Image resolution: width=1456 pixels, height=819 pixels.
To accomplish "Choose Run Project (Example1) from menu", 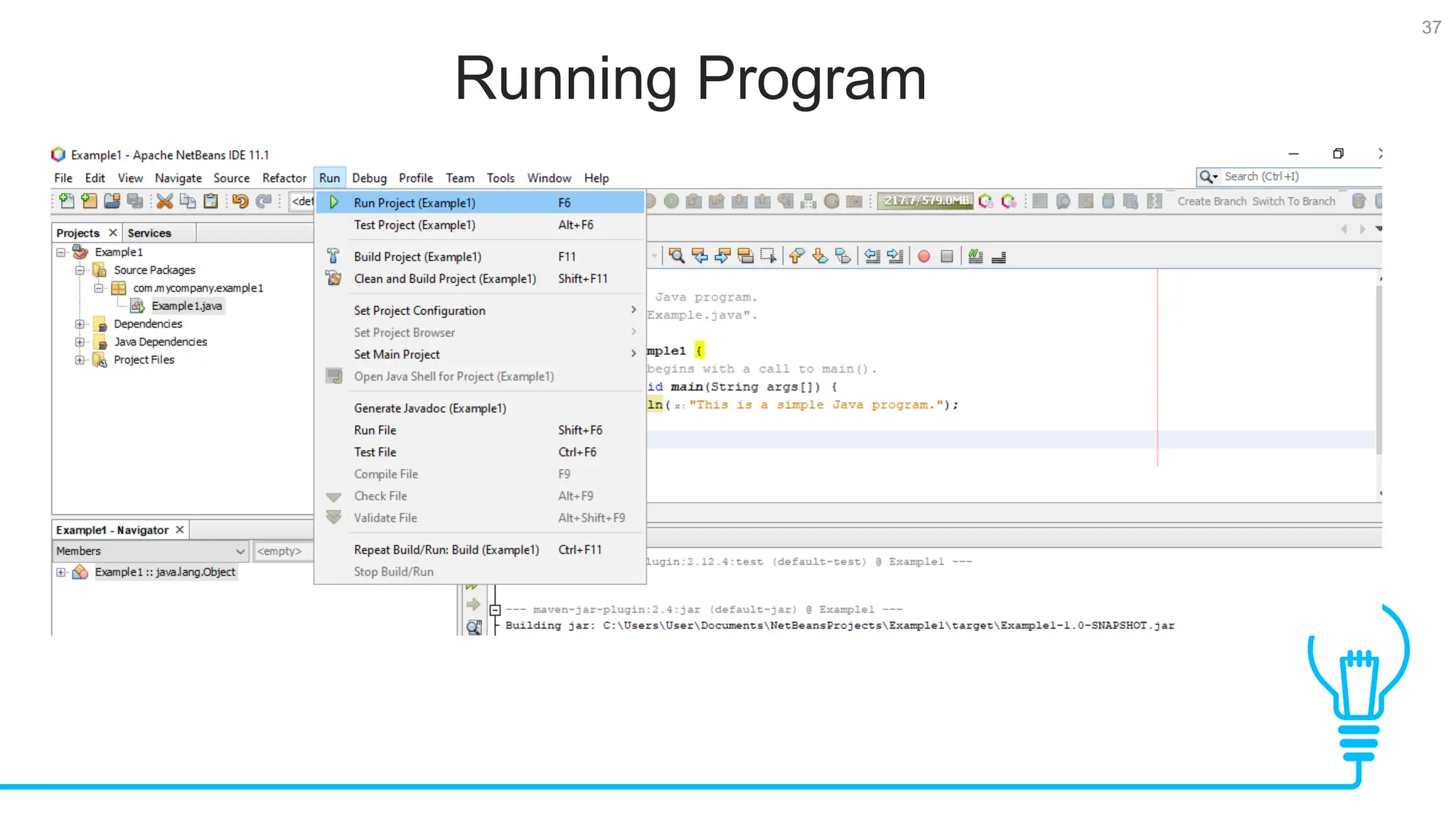I will [x=414, y=203].
